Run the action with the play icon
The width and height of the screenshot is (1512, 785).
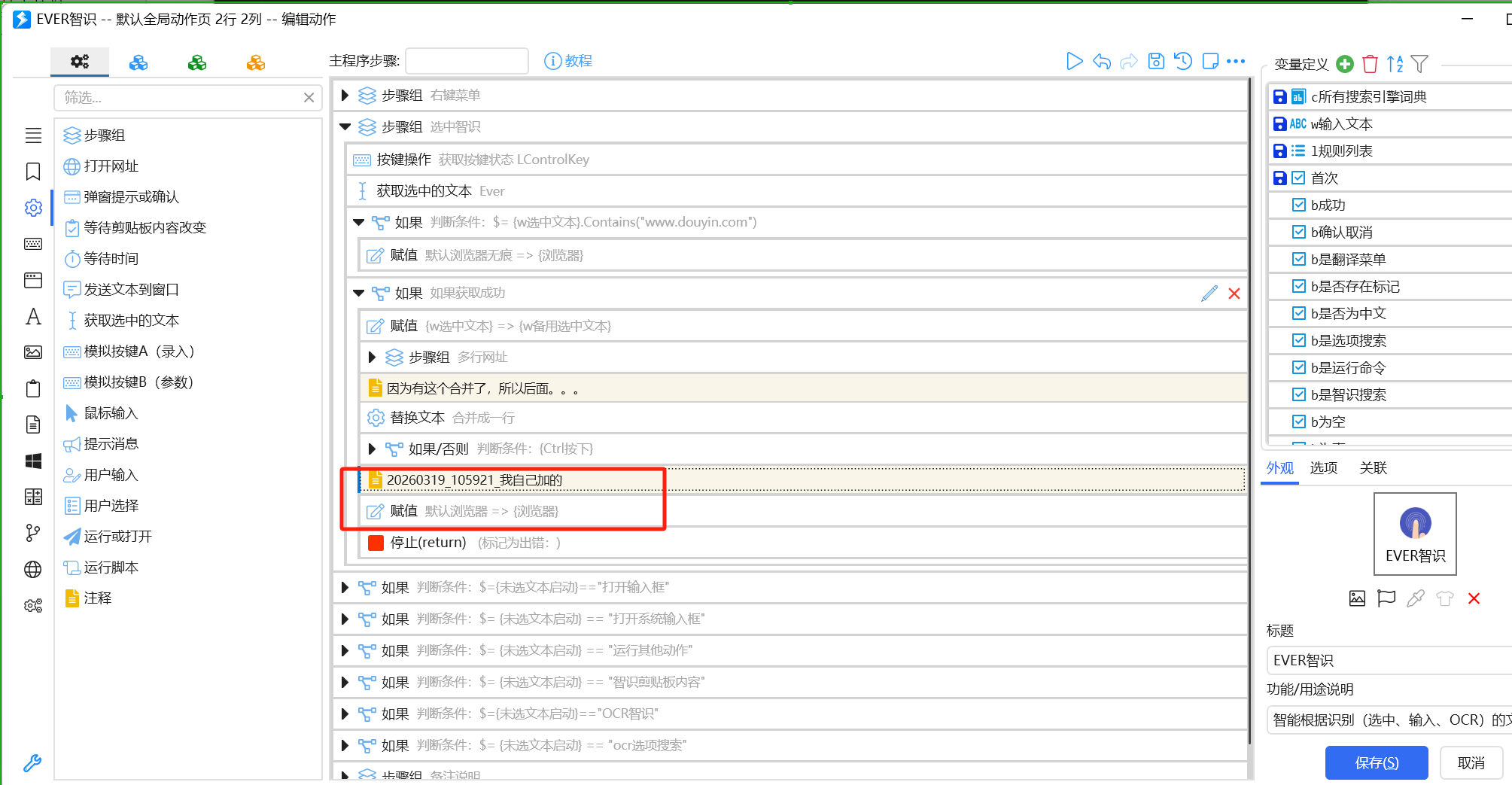tap(1074, 61)
